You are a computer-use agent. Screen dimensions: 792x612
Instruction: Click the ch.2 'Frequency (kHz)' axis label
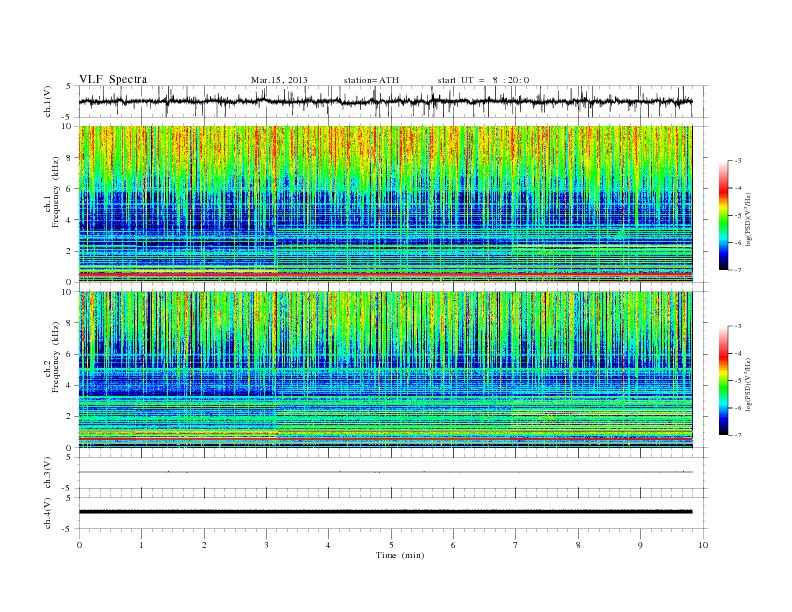[56, 357]
